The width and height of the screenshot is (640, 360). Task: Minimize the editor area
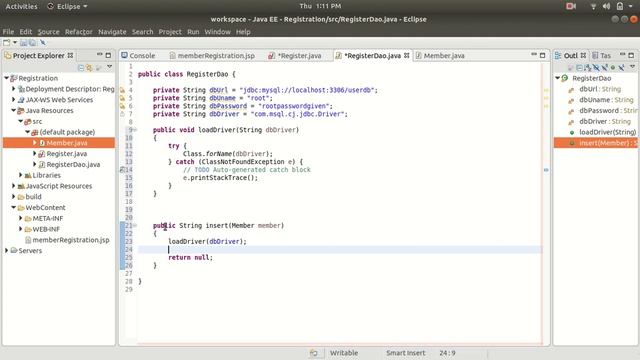click(x=534, y=55)
